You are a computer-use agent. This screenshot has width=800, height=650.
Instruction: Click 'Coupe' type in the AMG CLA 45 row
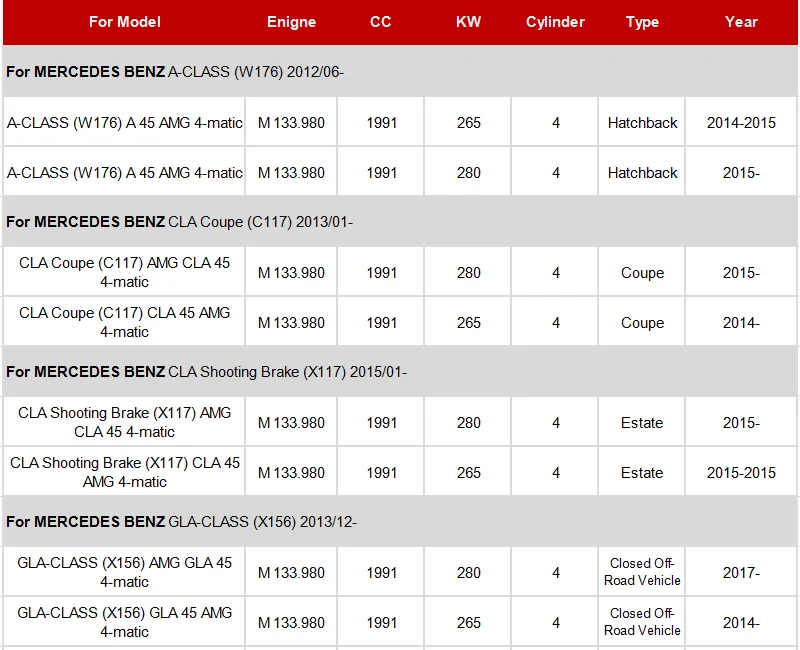click(642, 273)
